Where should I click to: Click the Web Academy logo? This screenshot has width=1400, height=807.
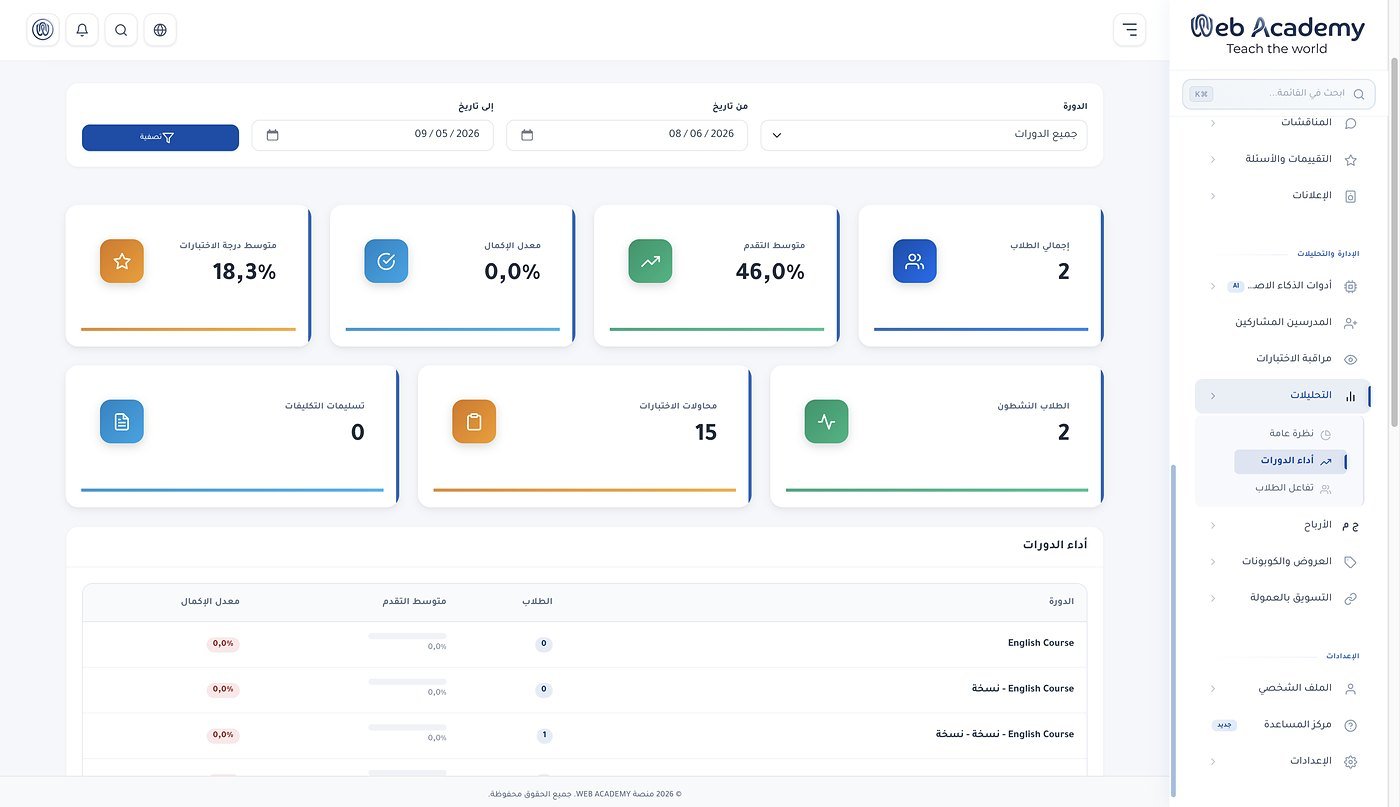[1277, 34]
